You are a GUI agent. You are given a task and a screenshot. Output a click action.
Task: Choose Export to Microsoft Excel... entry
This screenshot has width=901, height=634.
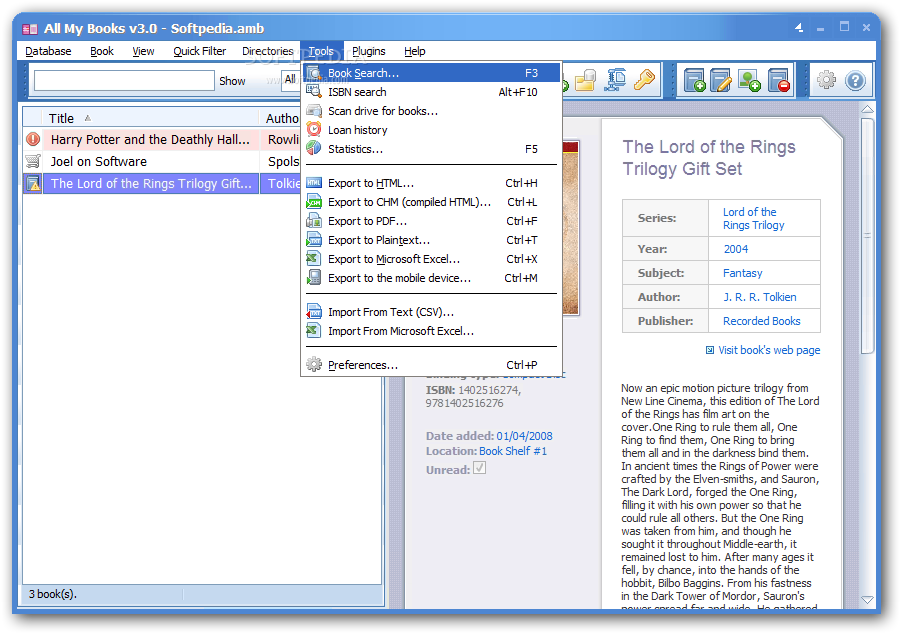[432, 259]
